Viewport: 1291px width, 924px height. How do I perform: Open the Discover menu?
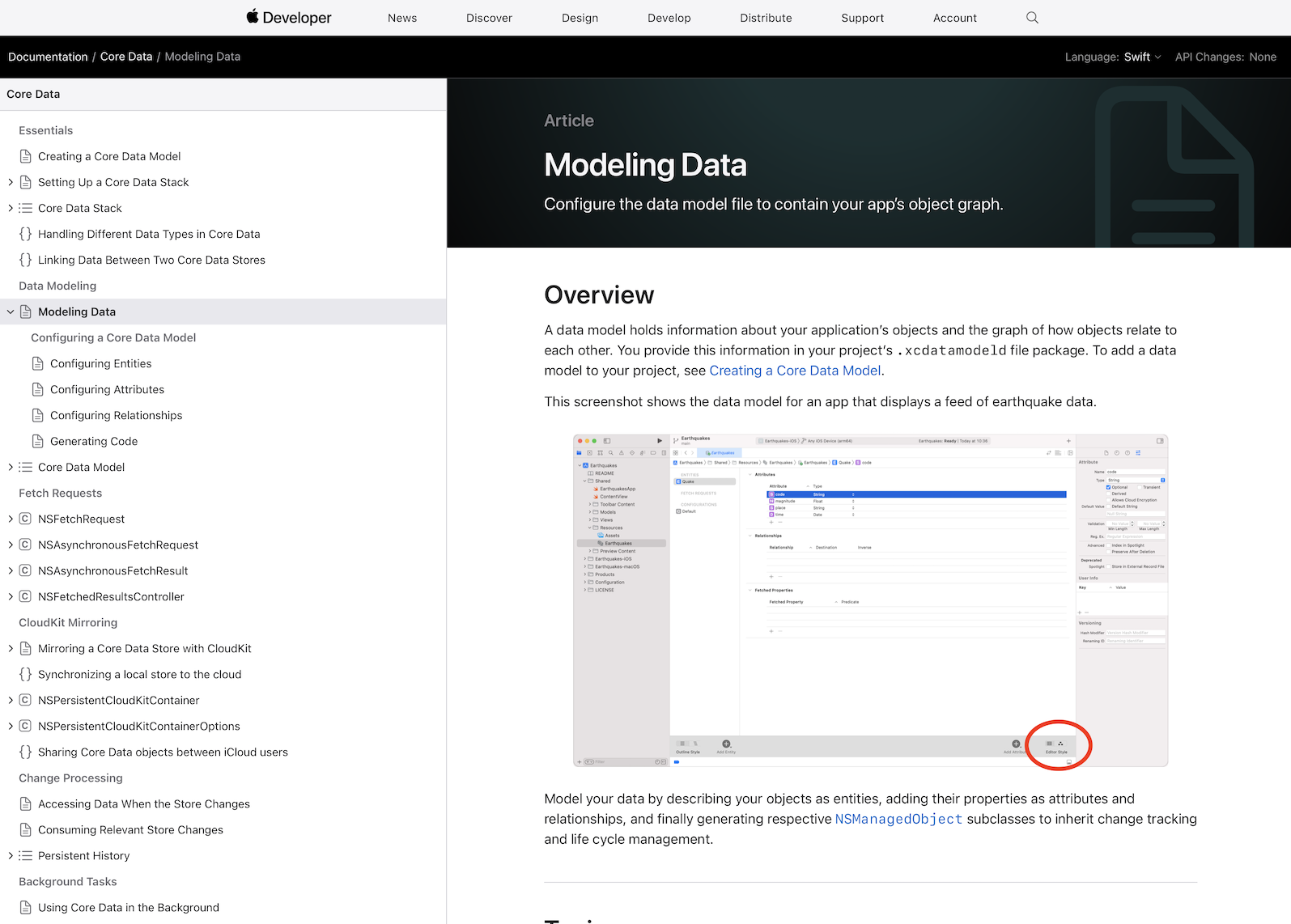click(x=489, y=18)
